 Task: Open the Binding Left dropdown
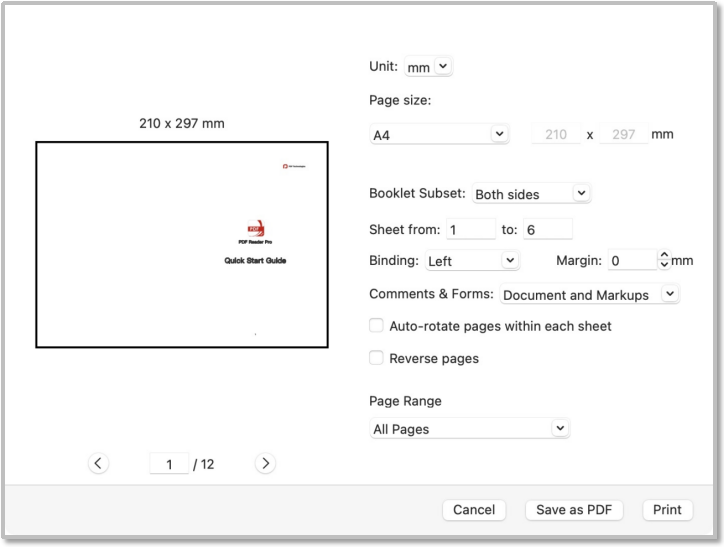(x=471, y=261)
